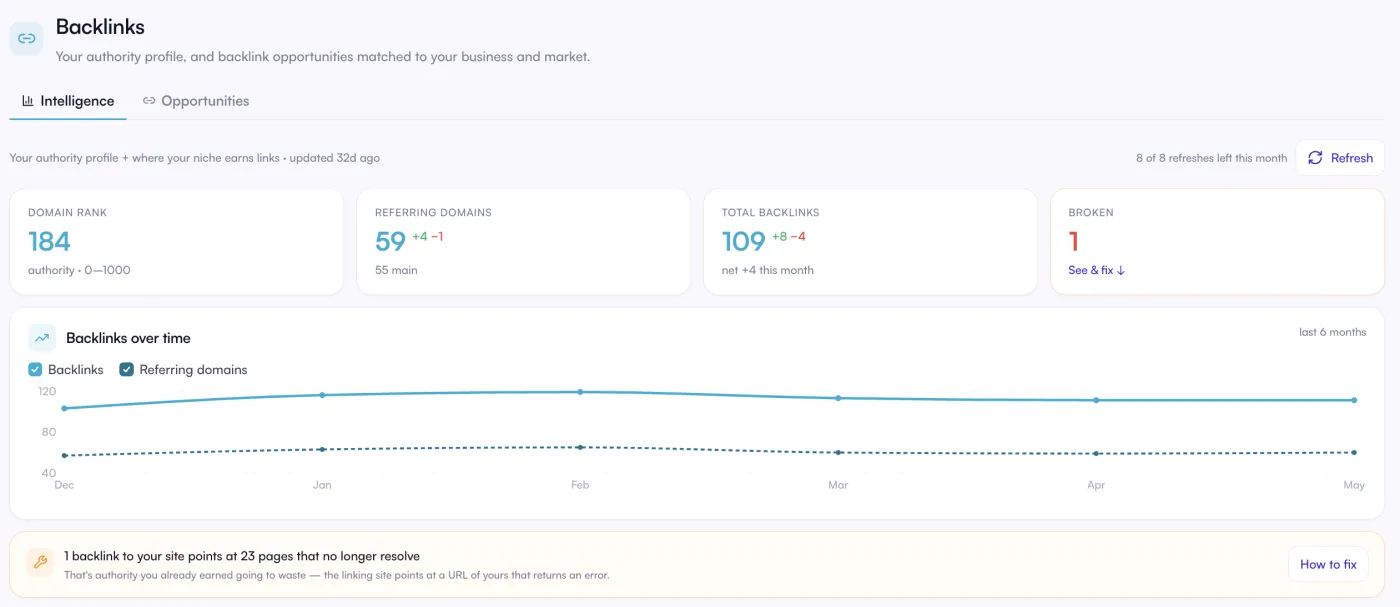
Task: Click the 120 y-axis label
Action: coord(47,391)
